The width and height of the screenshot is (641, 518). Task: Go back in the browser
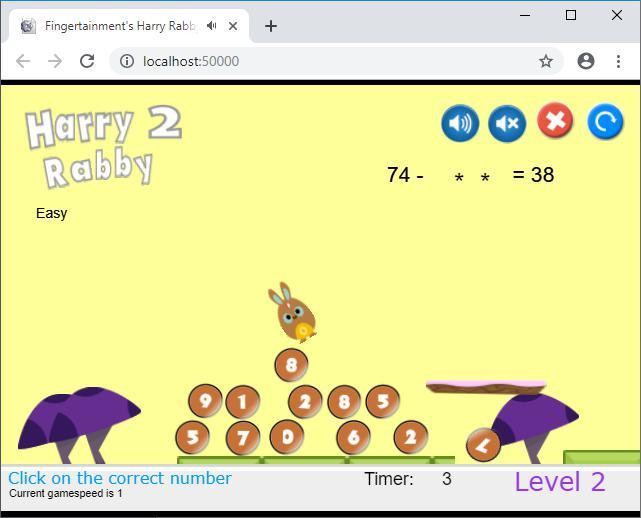click(x=23, y=61)
